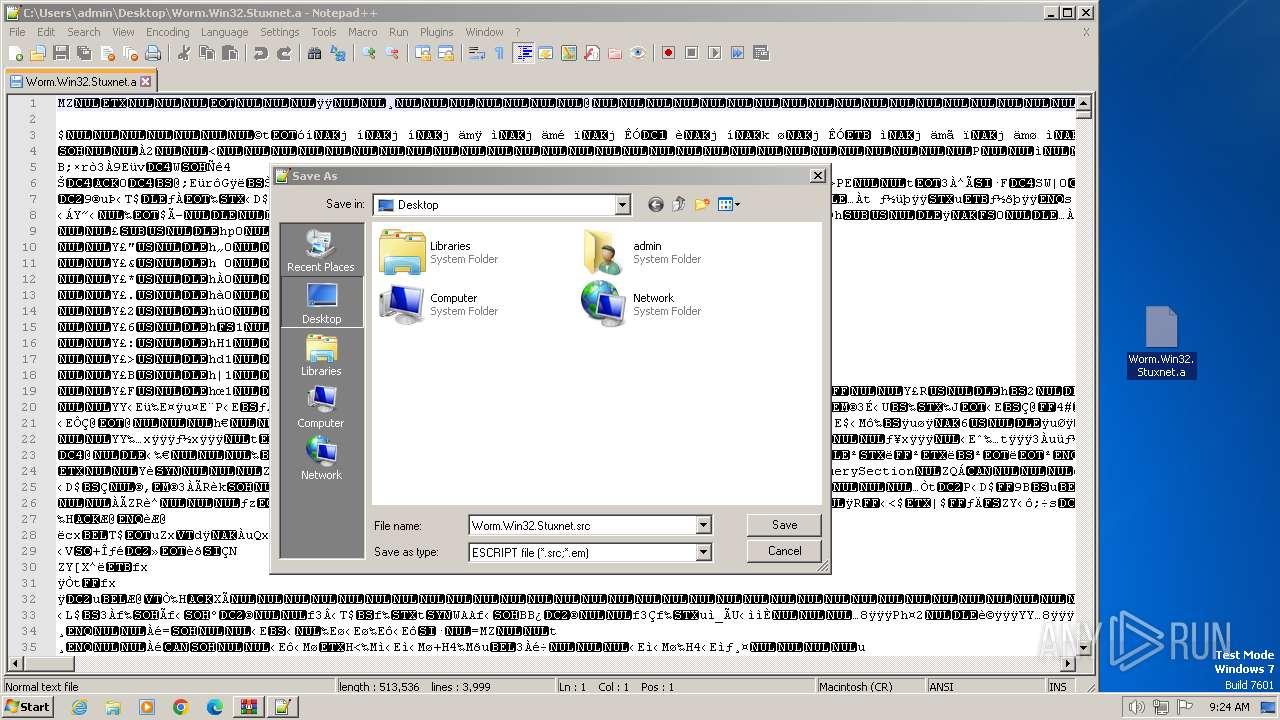Click the Playback macro icon
1280x720 pixels.
(x=714, y=53)
